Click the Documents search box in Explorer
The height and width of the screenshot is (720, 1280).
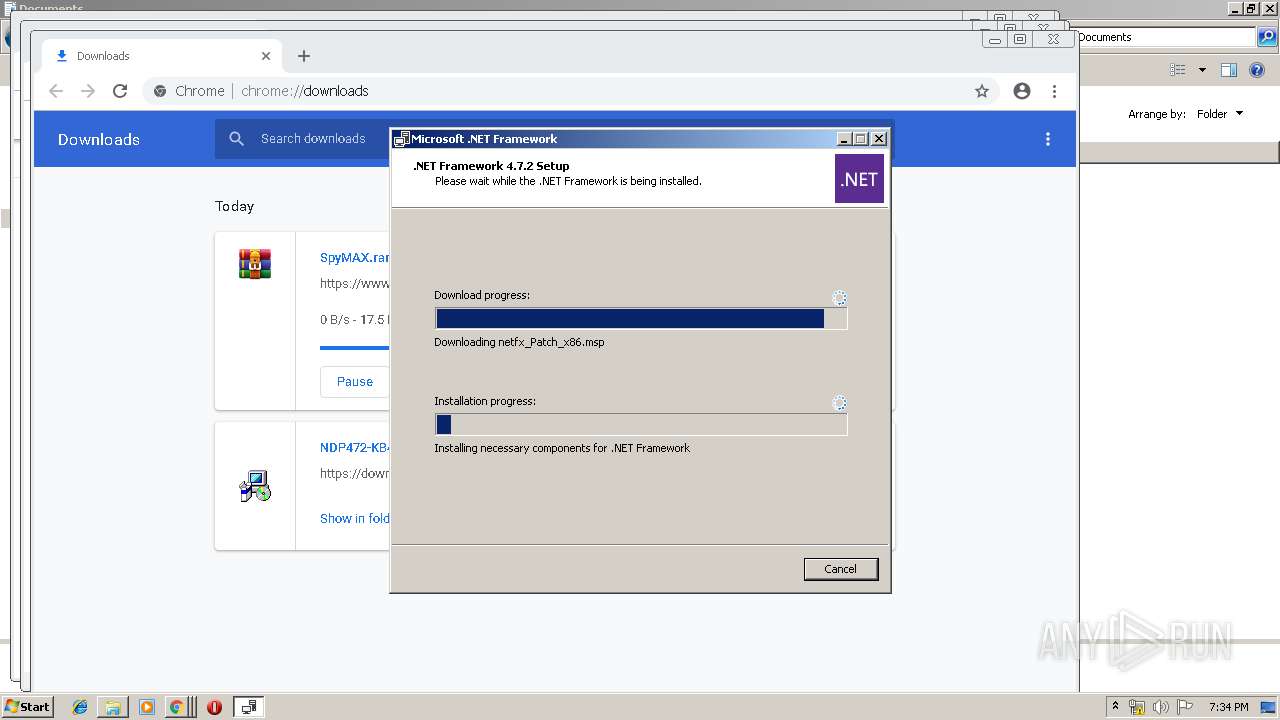click(1166, 37)
